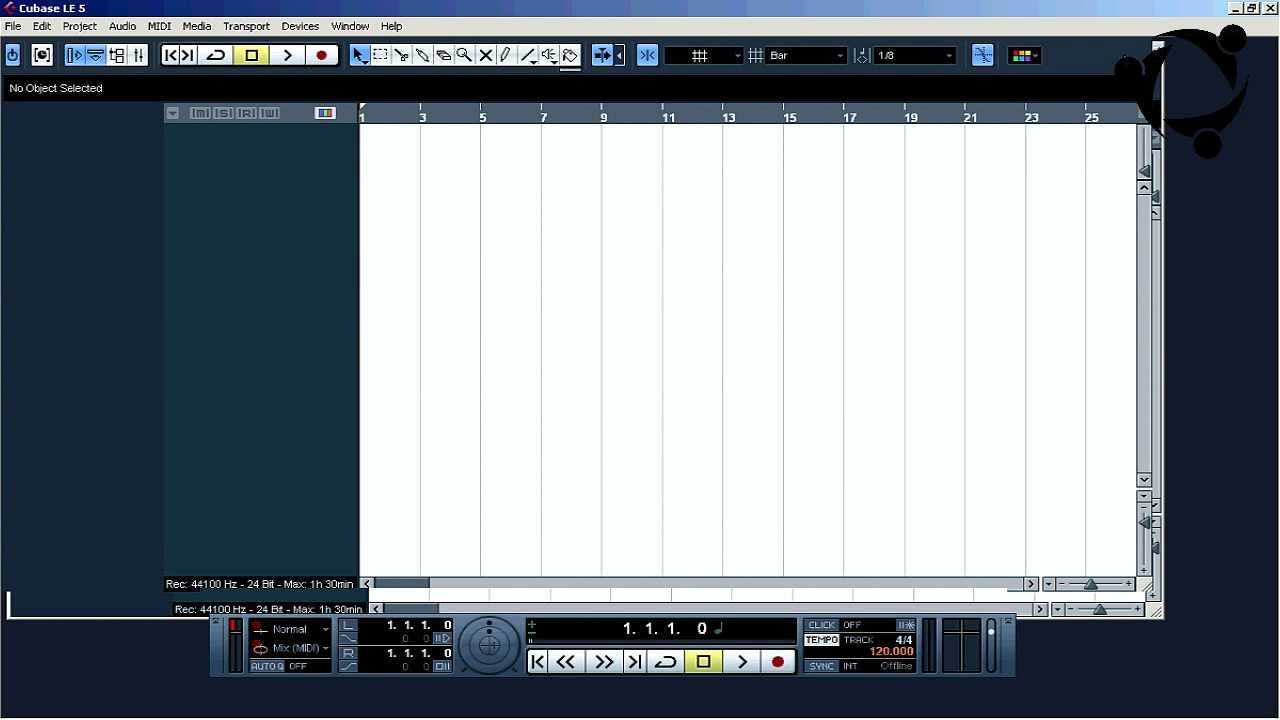The width and height of the screenshot is (1280, 720).
Task: Select the Draw pencil tool
Action: click(507, 56)
